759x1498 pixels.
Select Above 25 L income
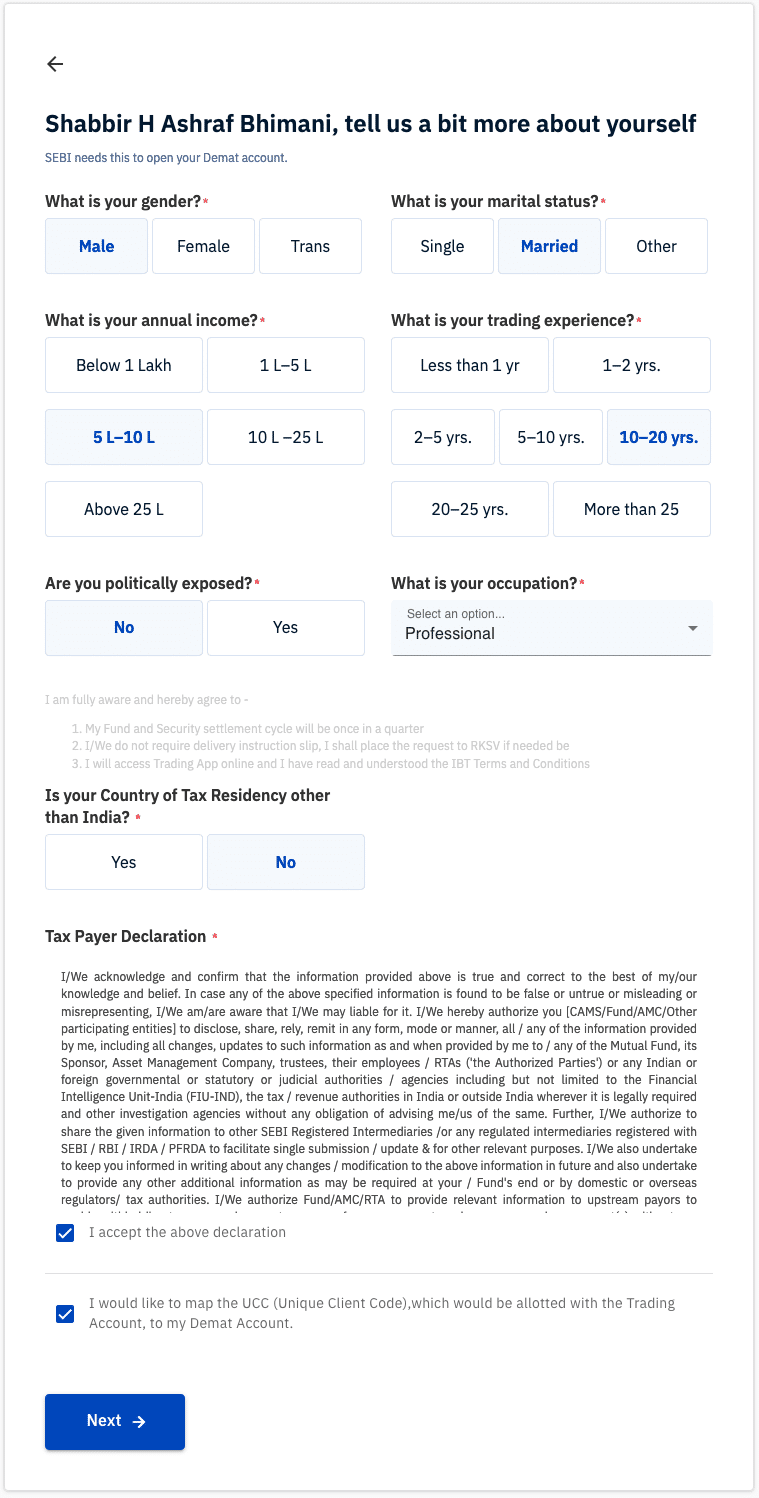(124, 509)
